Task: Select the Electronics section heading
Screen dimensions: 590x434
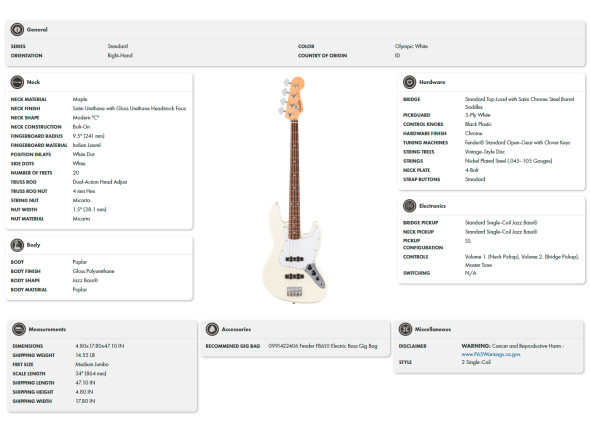Action: pos(432,206)
